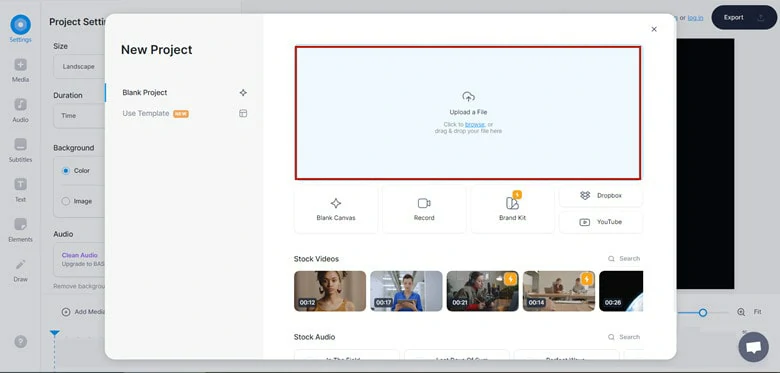
Task: Select the 00:21 stock video thumbnail
Action: 483,291
